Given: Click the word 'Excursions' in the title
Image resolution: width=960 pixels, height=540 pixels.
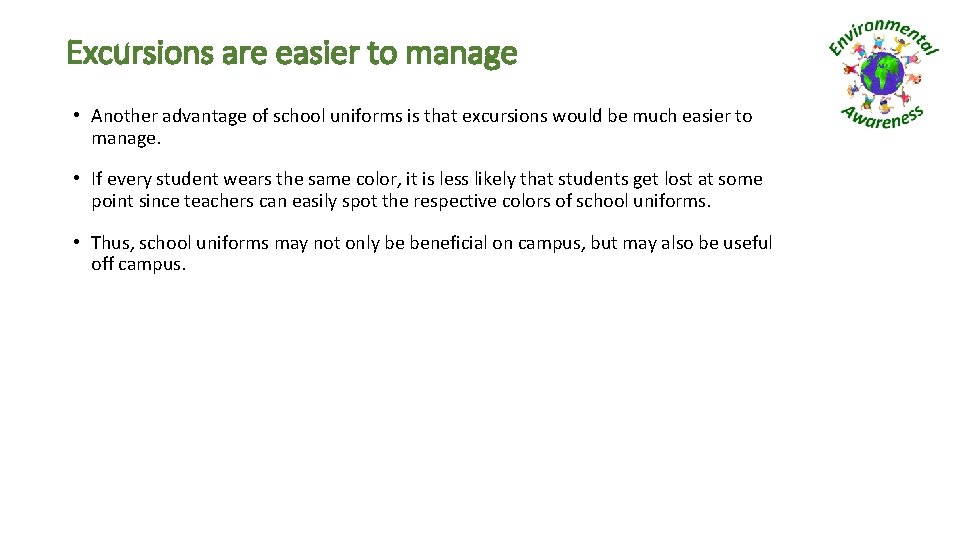Looking at the screenshot, I should (x=140, y=52).
